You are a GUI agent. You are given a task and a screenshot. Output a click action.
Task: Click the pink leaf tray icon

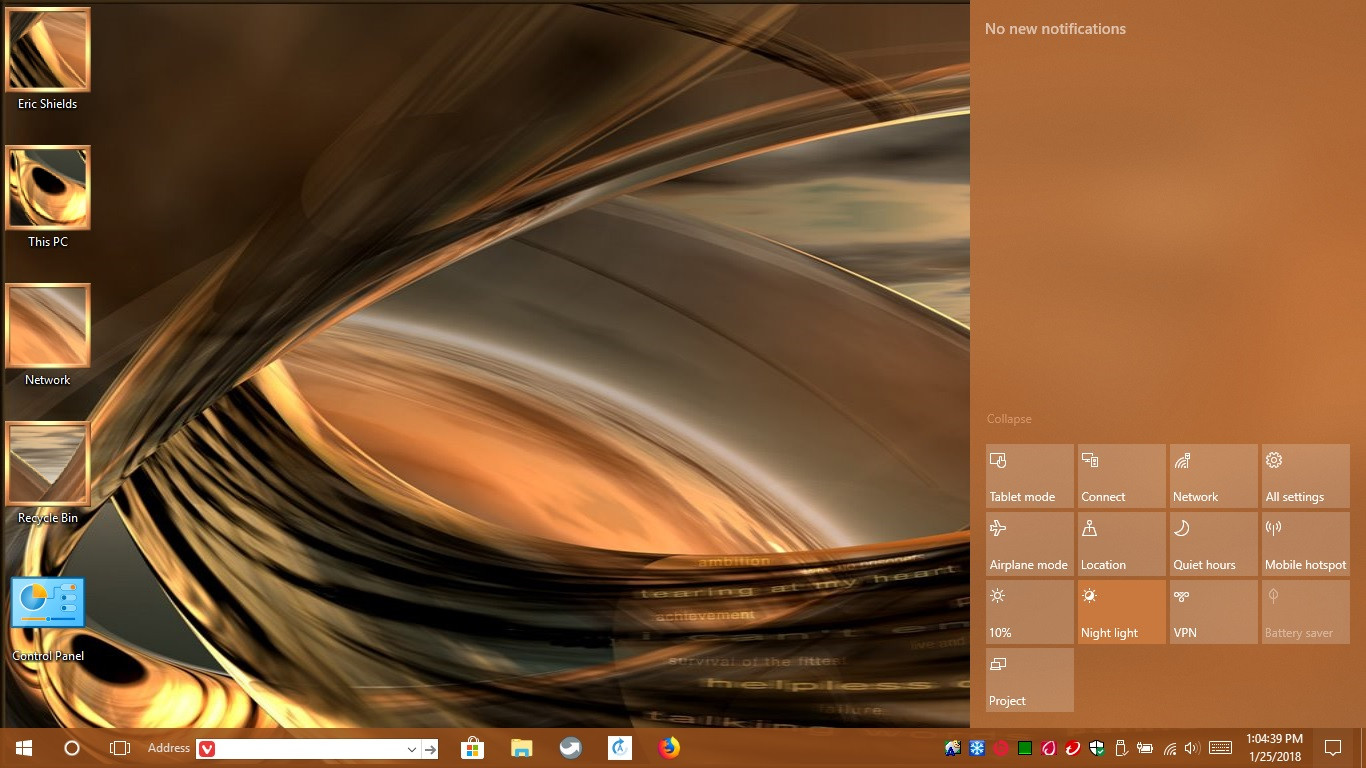coord(1049,748)
